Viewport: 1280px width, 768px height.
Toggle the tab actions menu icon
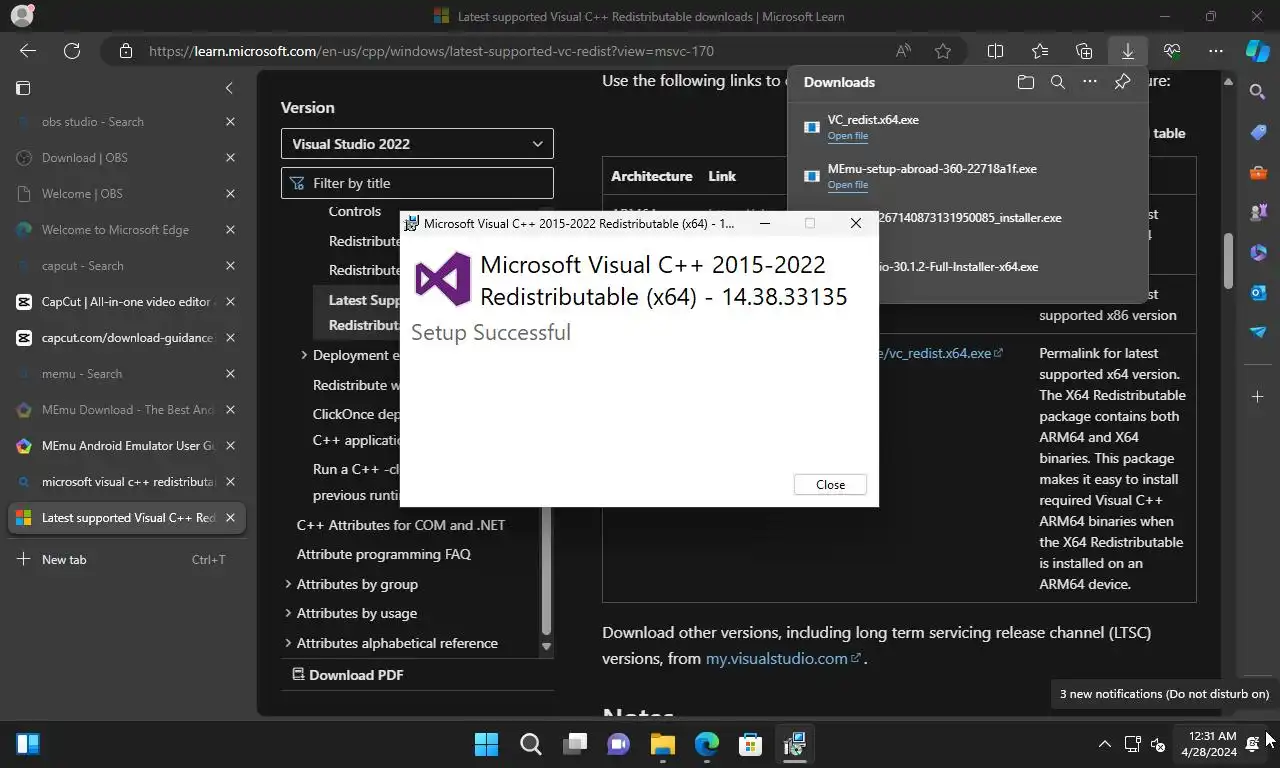pos(23,88)
